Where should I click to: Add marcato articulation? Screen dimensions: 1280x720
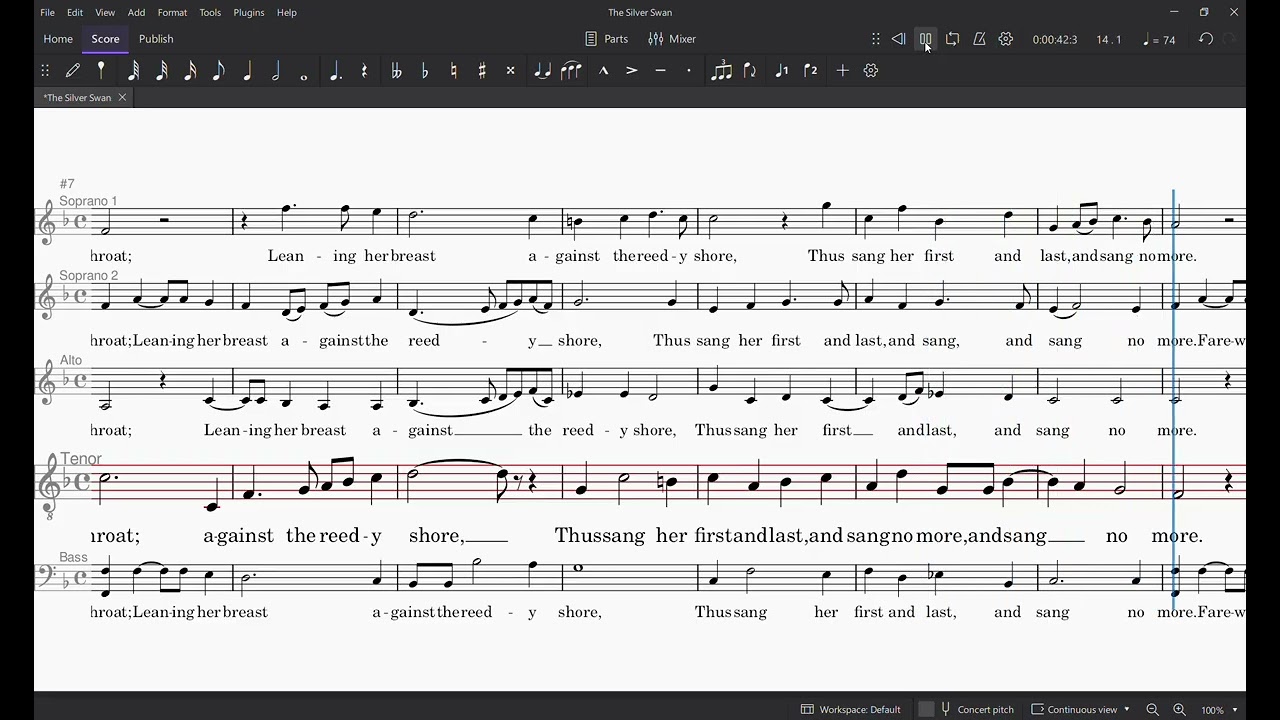pyautogui.click(x=603, y=71)
